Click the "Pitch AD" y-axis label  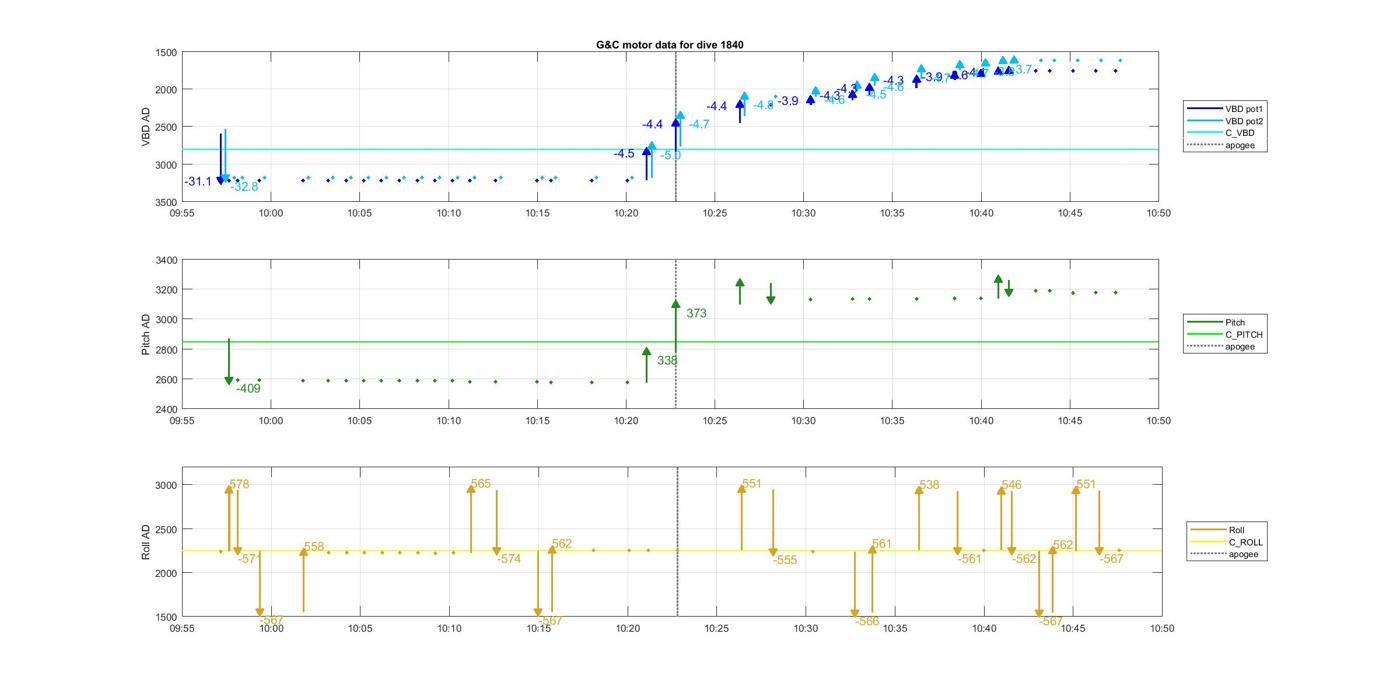(x=146, y=335)
